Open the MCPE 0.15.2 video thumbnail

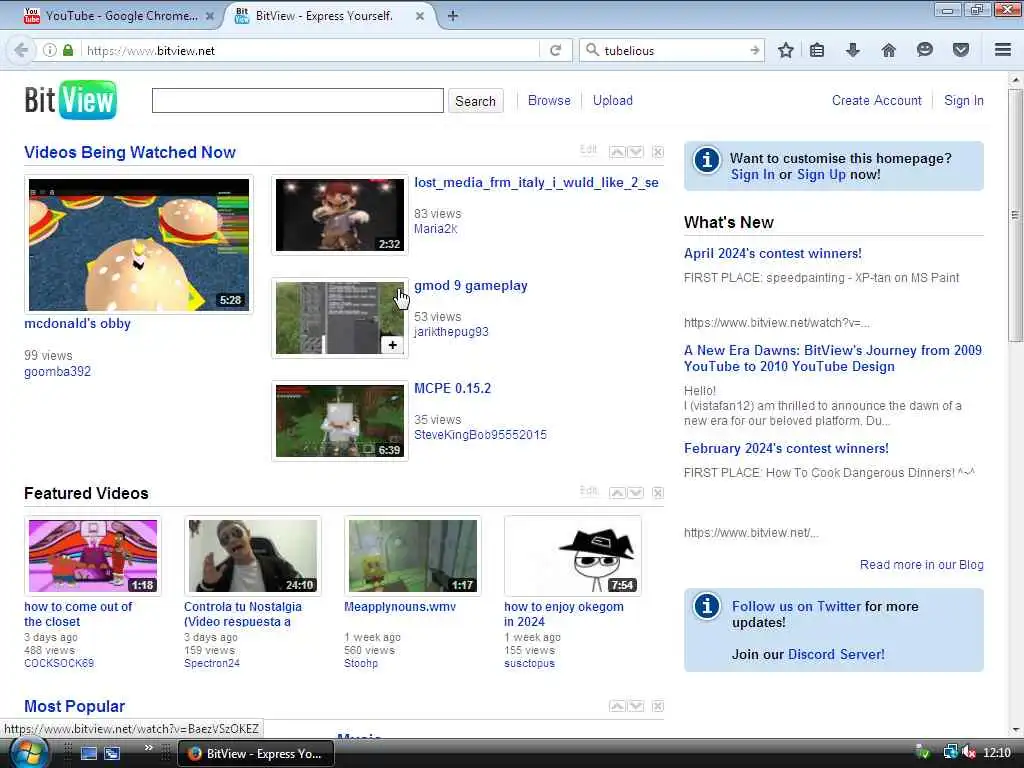click(x=340, y=421)
